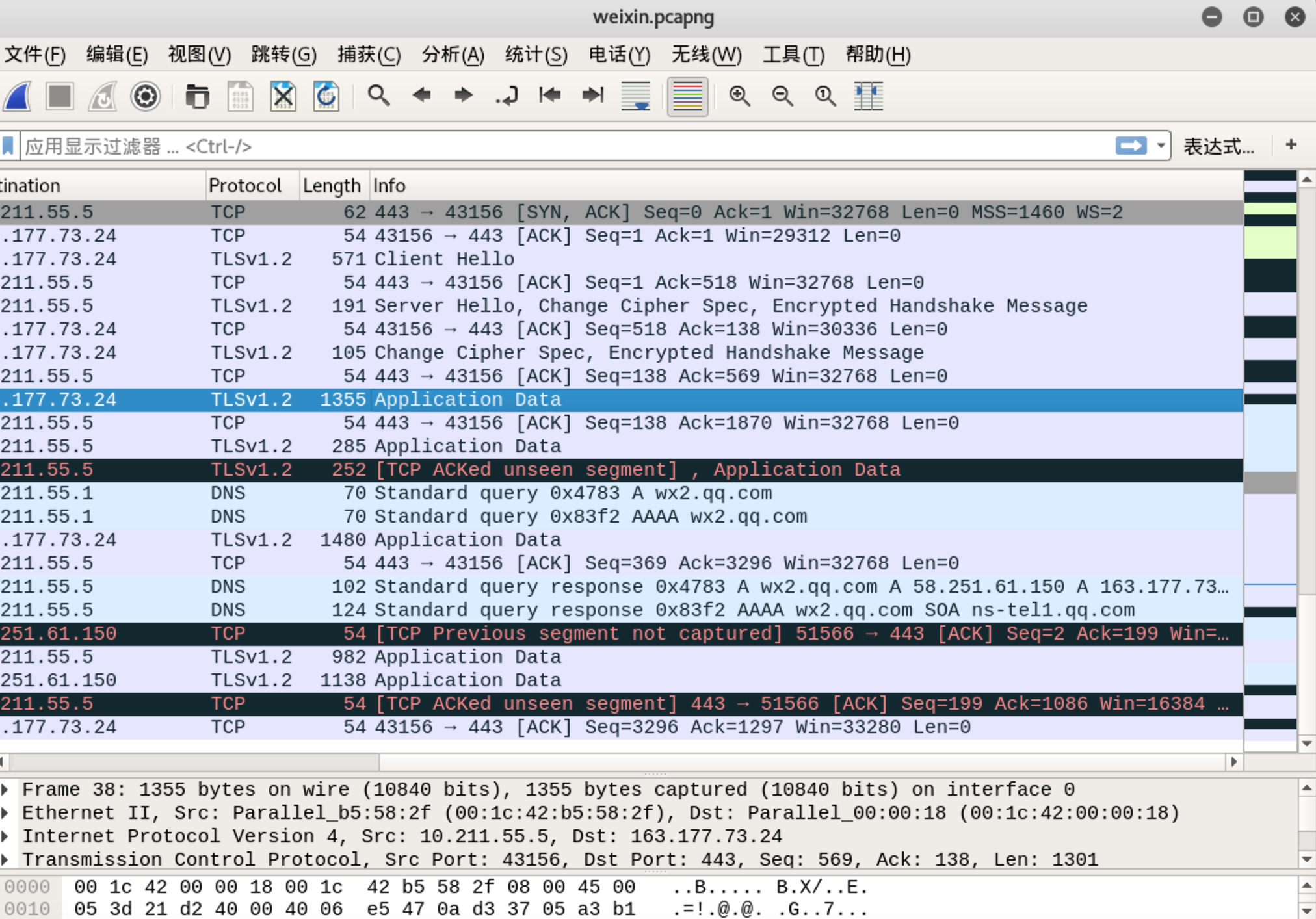The height and width of the screenshot is (919, 1316).
Task: Click the stop capture square icon
Action: [60, 97]
